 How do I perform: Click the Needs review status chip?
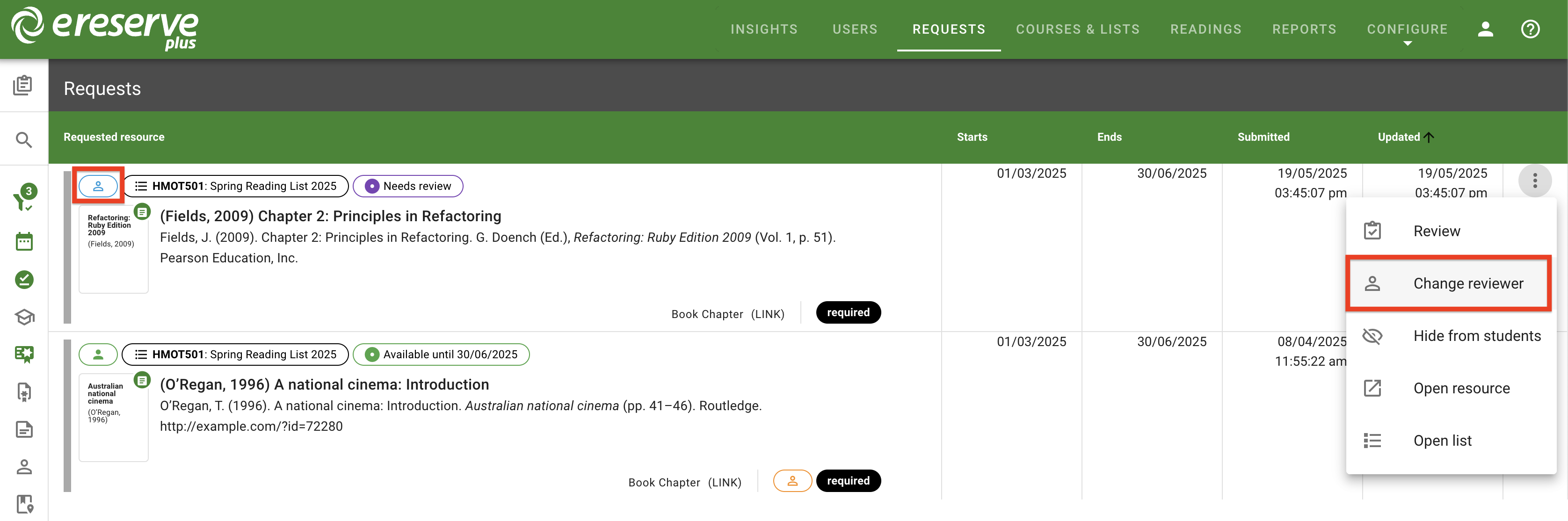[408, 186]
